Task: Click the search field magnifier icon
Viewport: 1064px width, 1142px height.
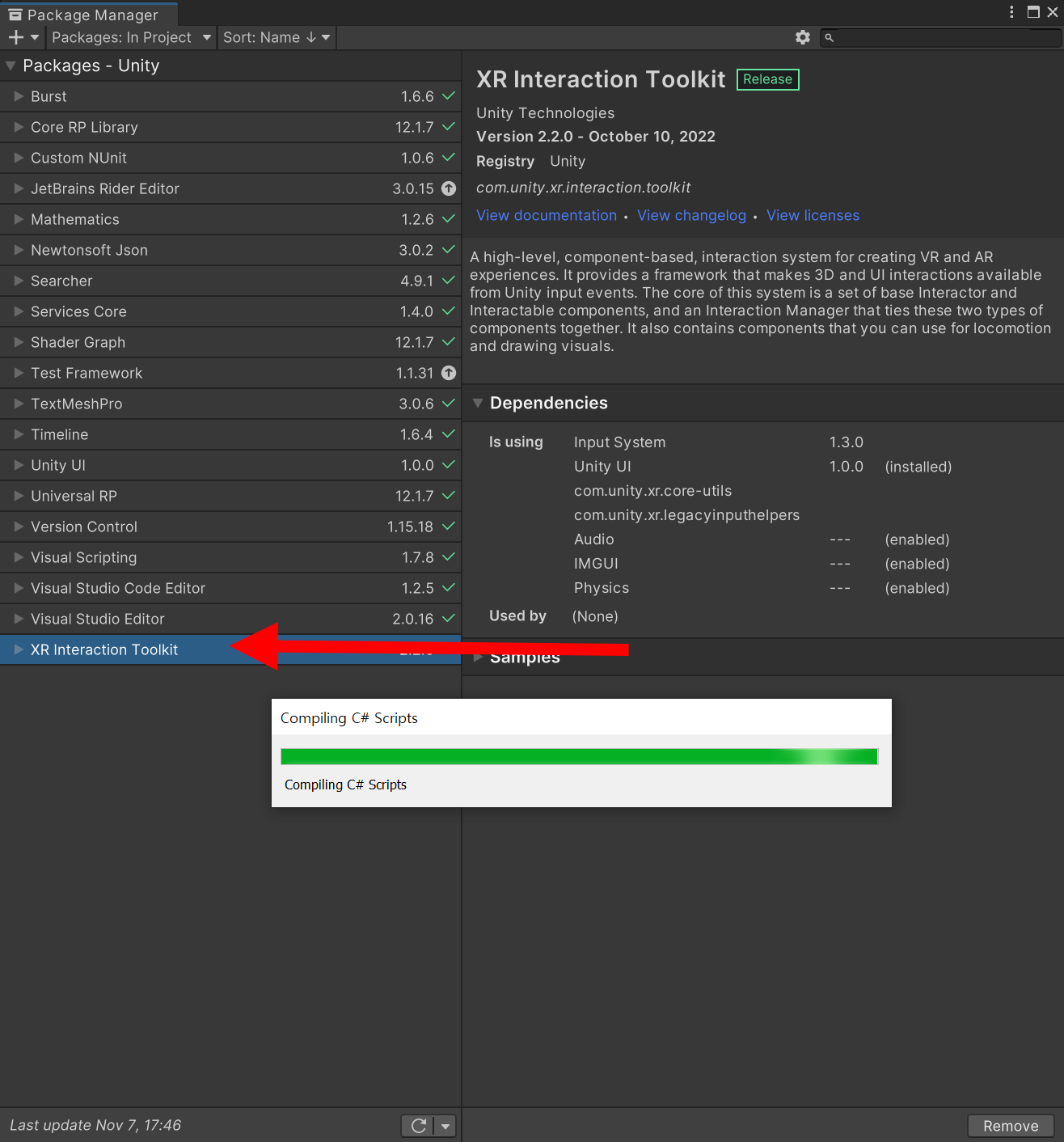Action: 829,37
